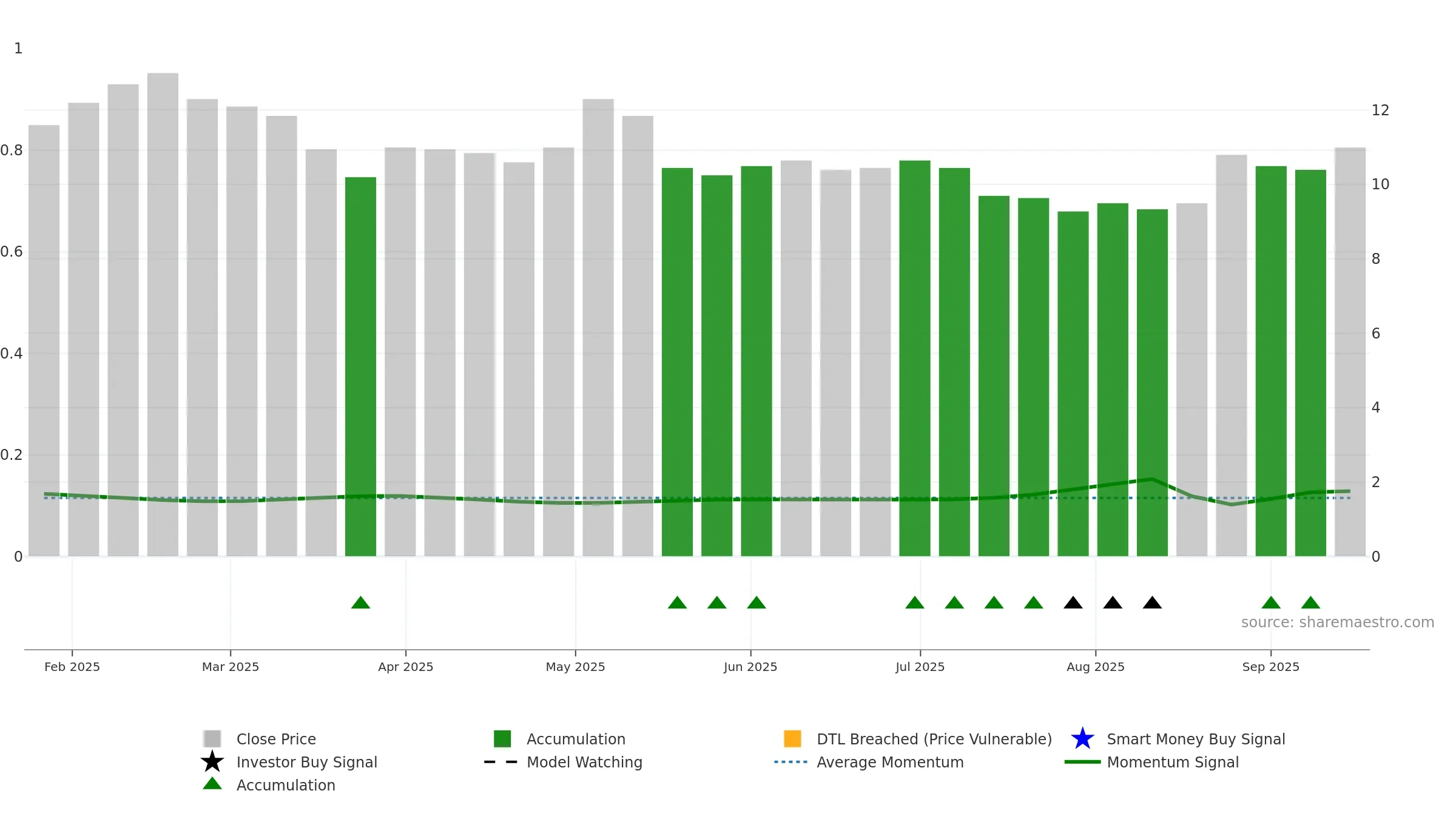The height and width of the screenshot is (819, 1456).
Task: Click the green accumulation triangle before Apr 2025
Action: [360, 602]
